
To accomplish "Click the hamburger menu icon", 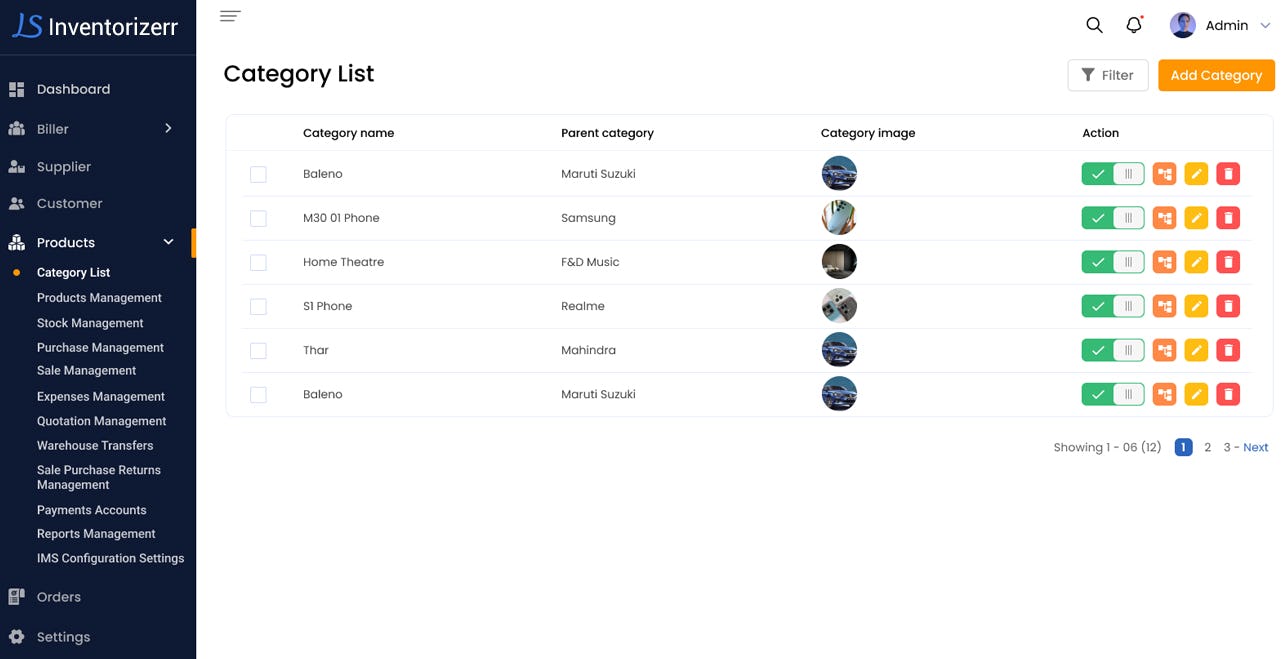I will (x=230, y=16).
